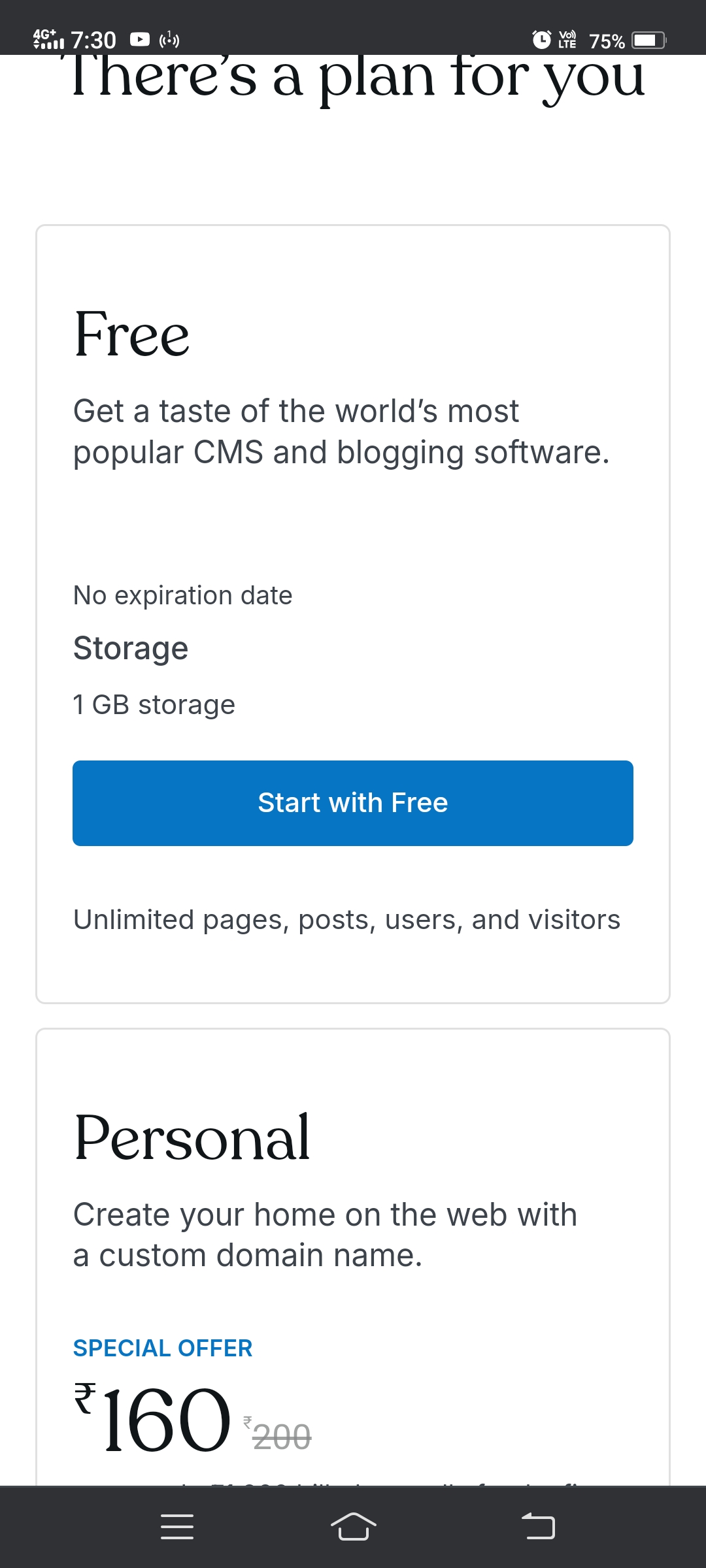The image size is (706, 1568).
Task: Tap the 75% battery percentage text
Action: point(607,41)
